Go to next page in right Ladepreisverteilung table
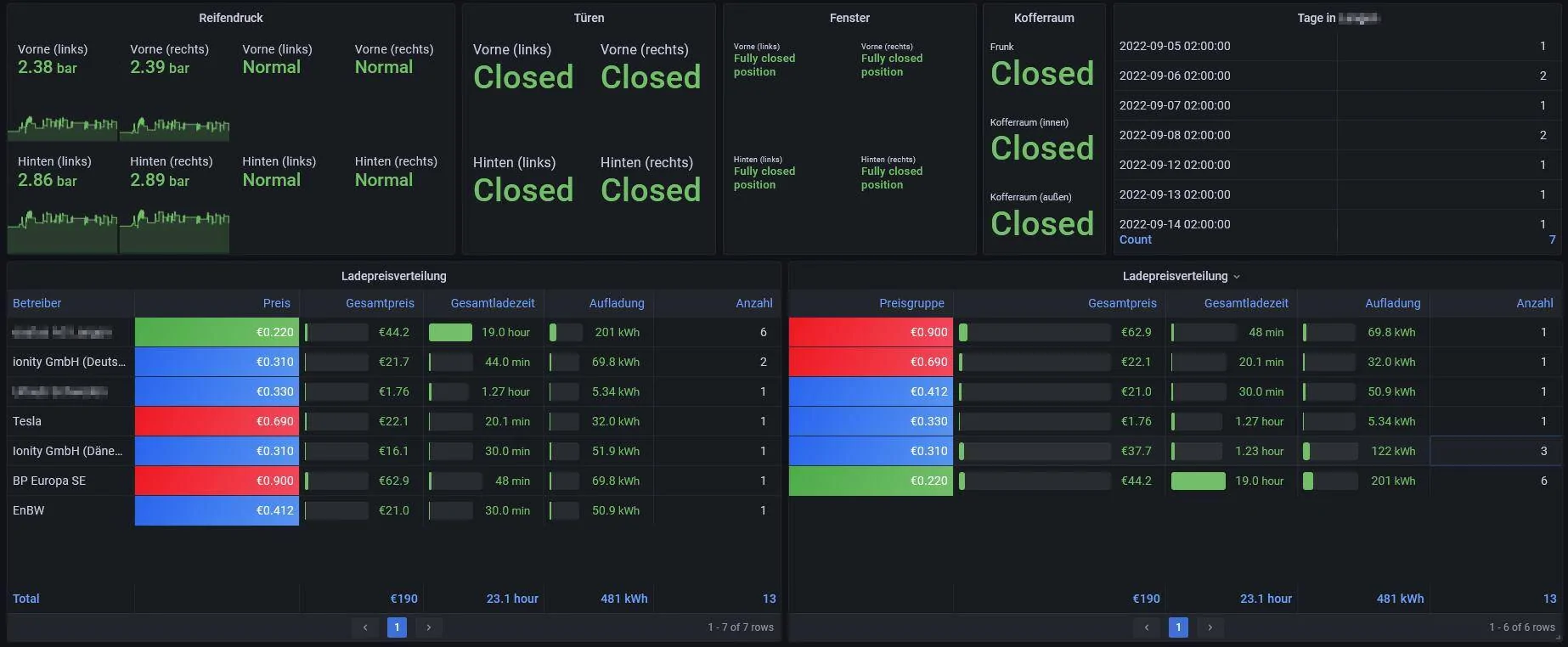The width and height of the screenshot is (1568, 647). [1210, 627]
